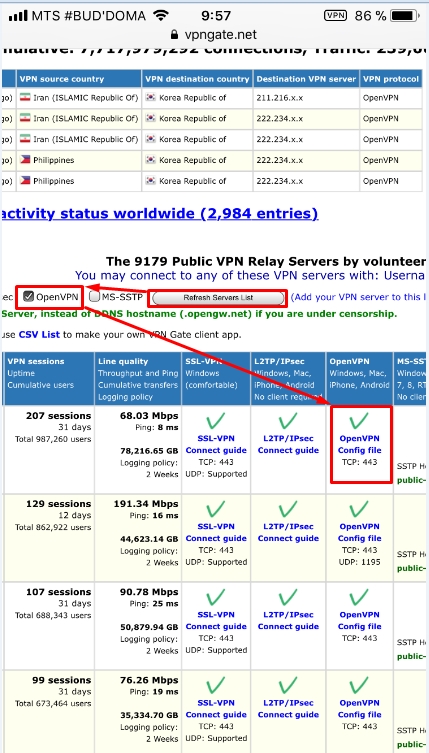Download OpenVPN Config file for 99 sessions server

coord(359,709)
